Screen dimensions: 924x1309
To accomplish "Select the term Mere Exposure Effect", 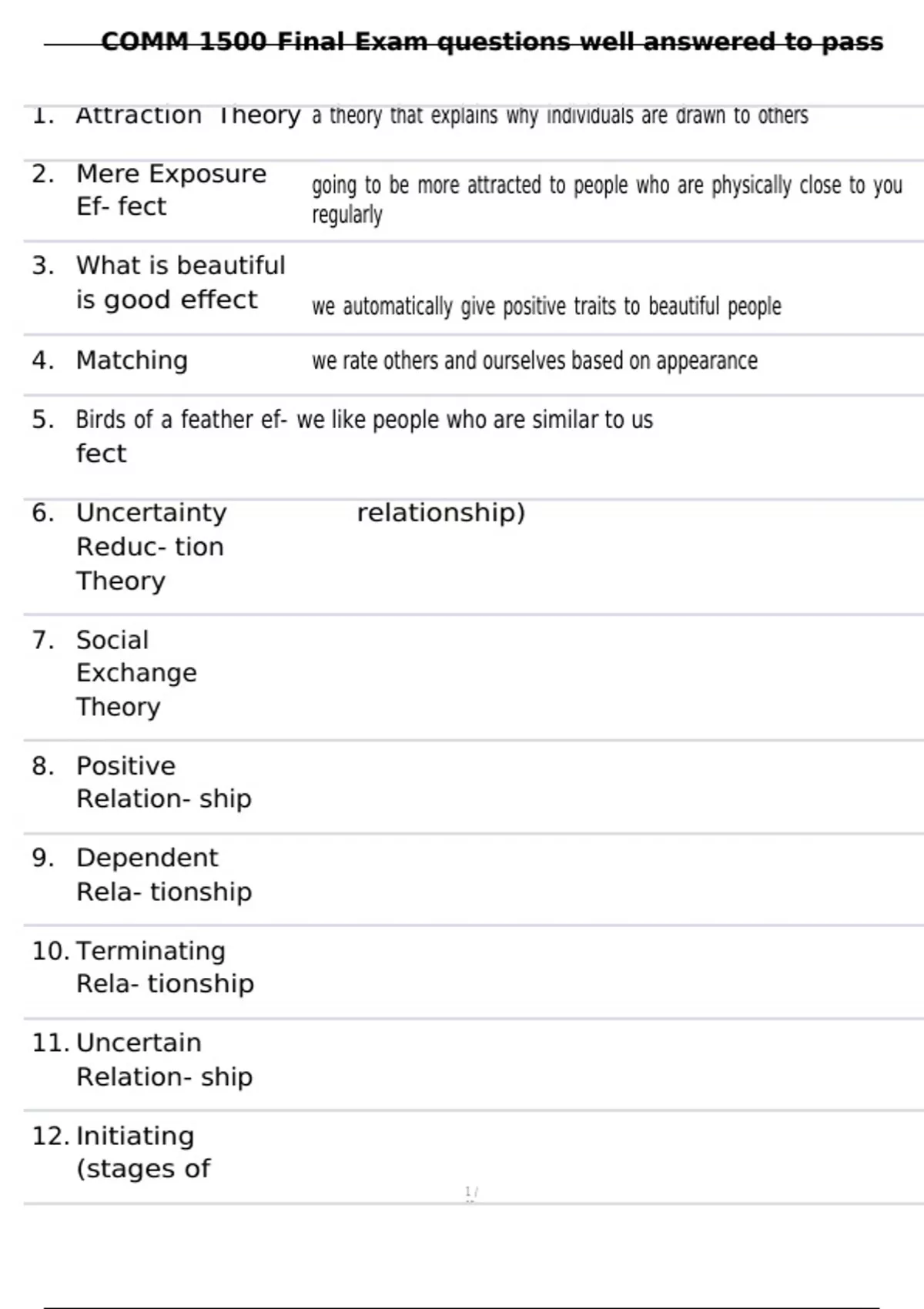I will point(171,190).
